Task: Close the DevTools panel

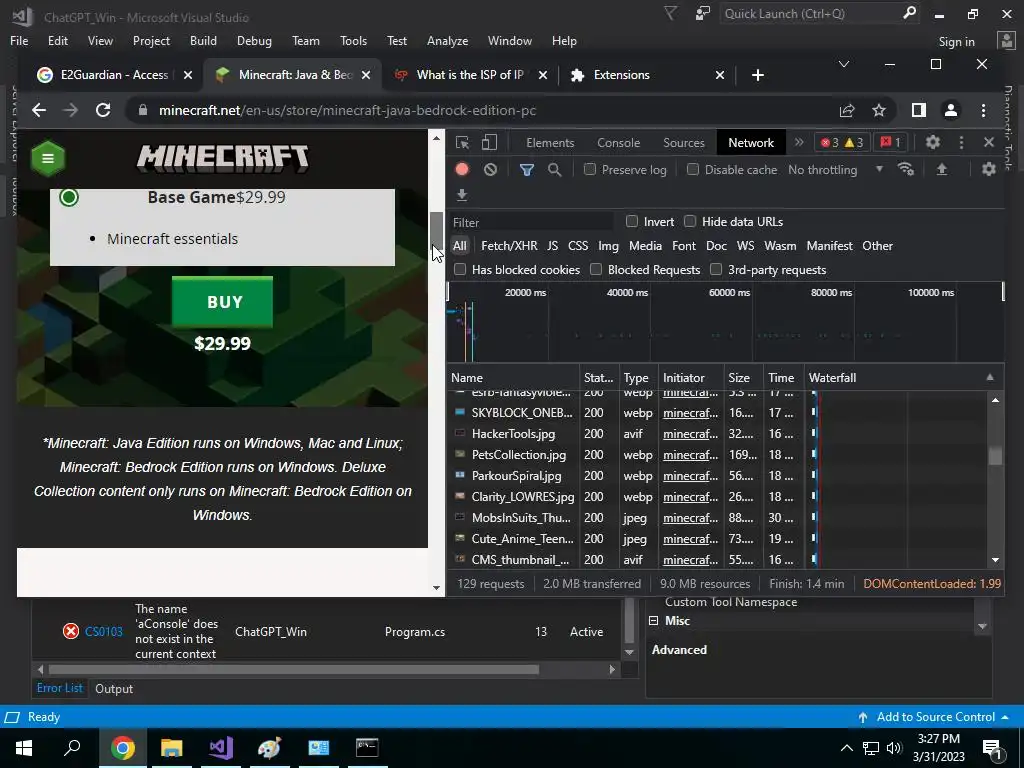Action: (x=989, y=142)
